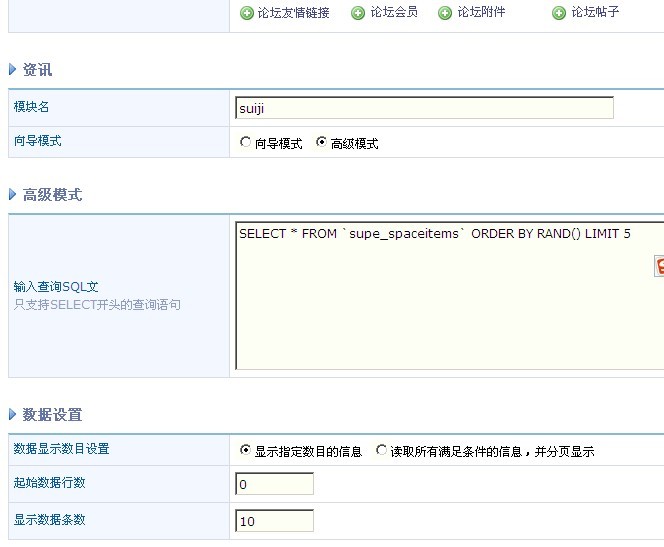Open the 论坛会员 text link
Image resolution: width=664 pixels, height=547 pixels.
click(394, 14)
